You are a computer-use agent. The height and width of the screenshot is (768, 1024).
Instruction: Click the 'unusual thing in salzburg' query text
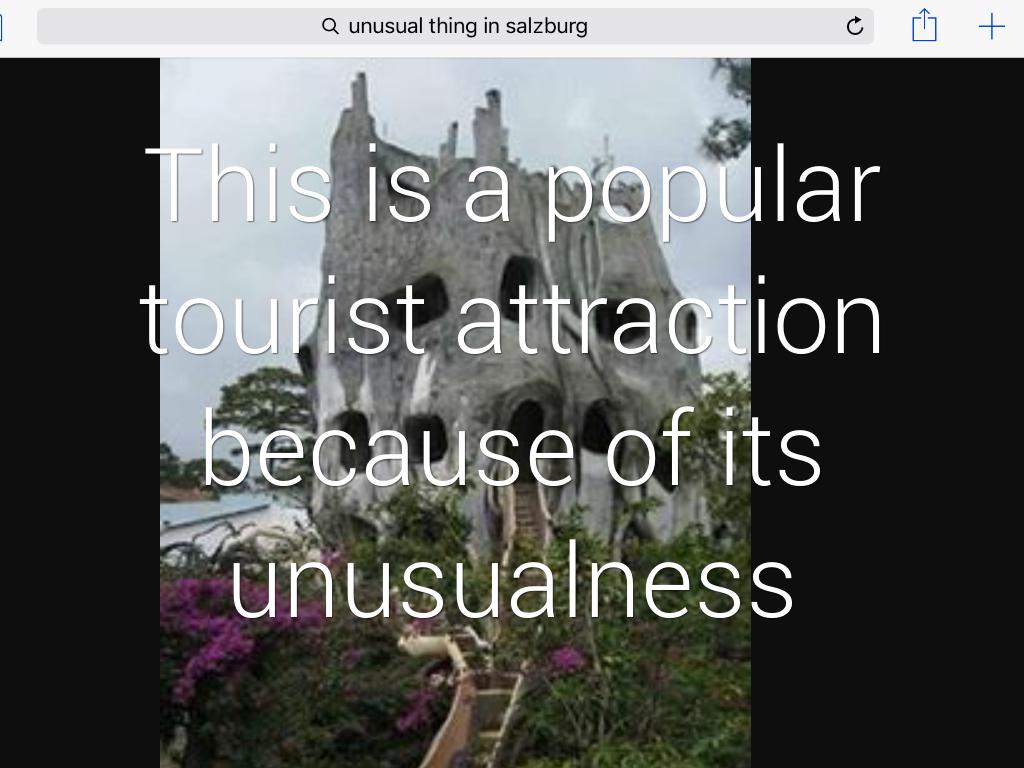(x=468, y=26)
